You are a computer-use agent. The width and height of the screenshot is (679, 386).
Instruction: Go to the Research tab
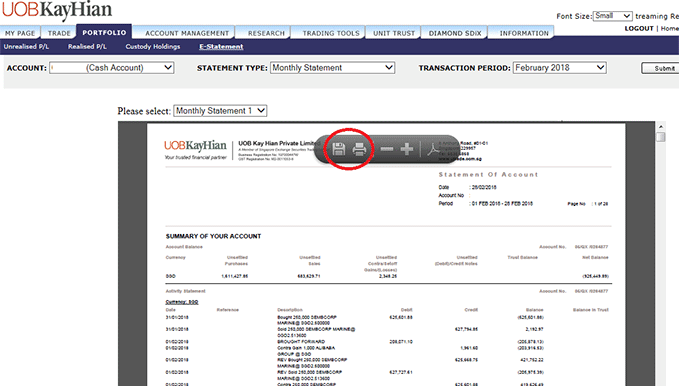point(266,33)
